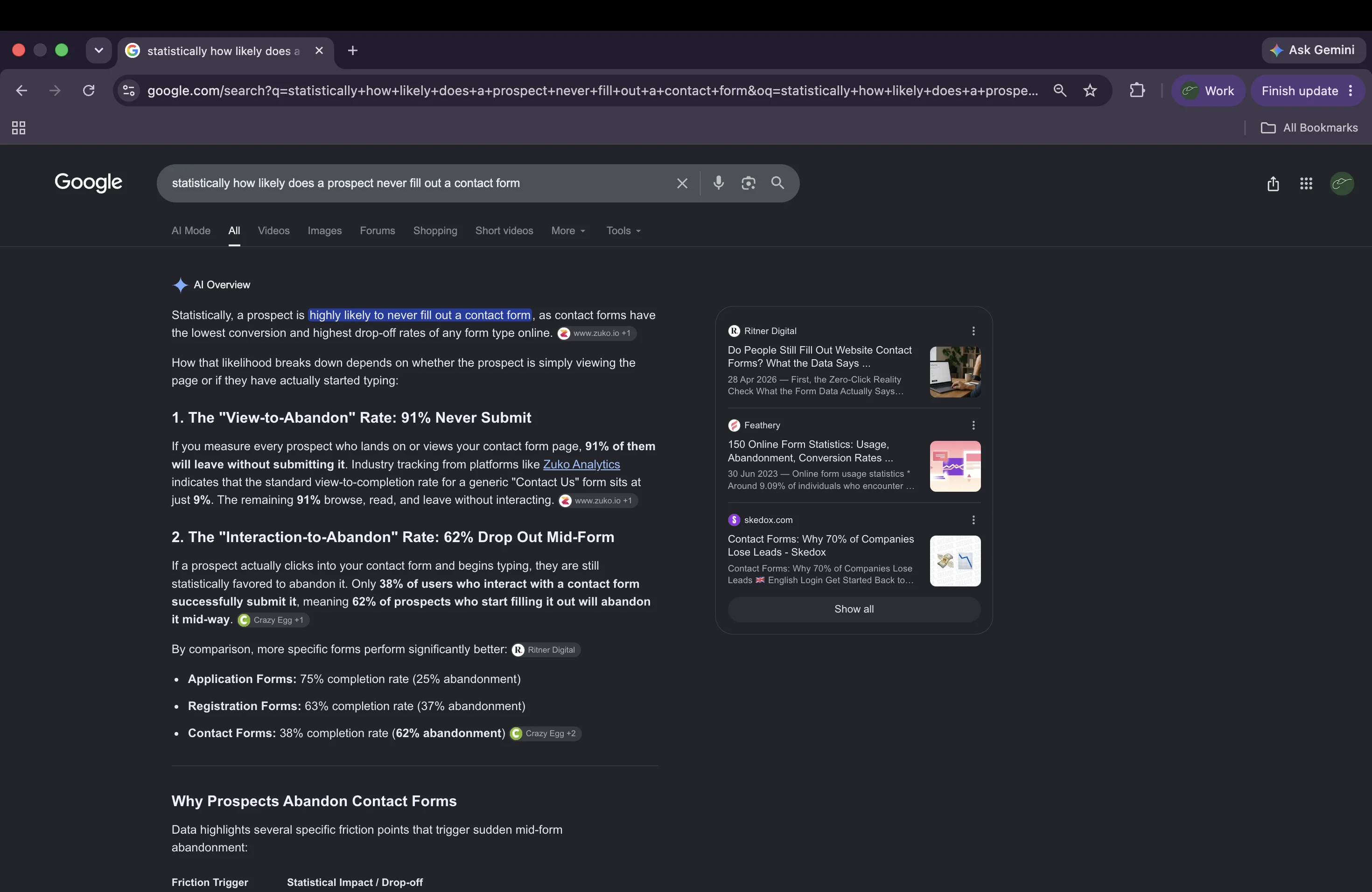
Task: Open the Zuko Analytics link
Action: click(x=581, y=465)
